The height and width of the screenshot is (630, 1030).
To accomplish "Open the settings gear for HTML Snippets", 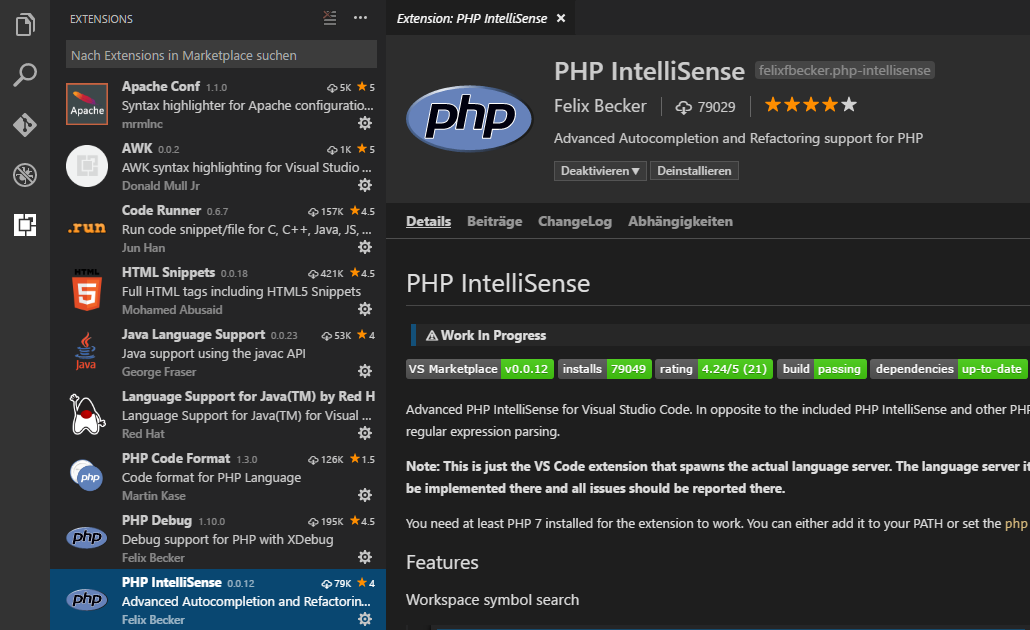I will click(365, 309).
